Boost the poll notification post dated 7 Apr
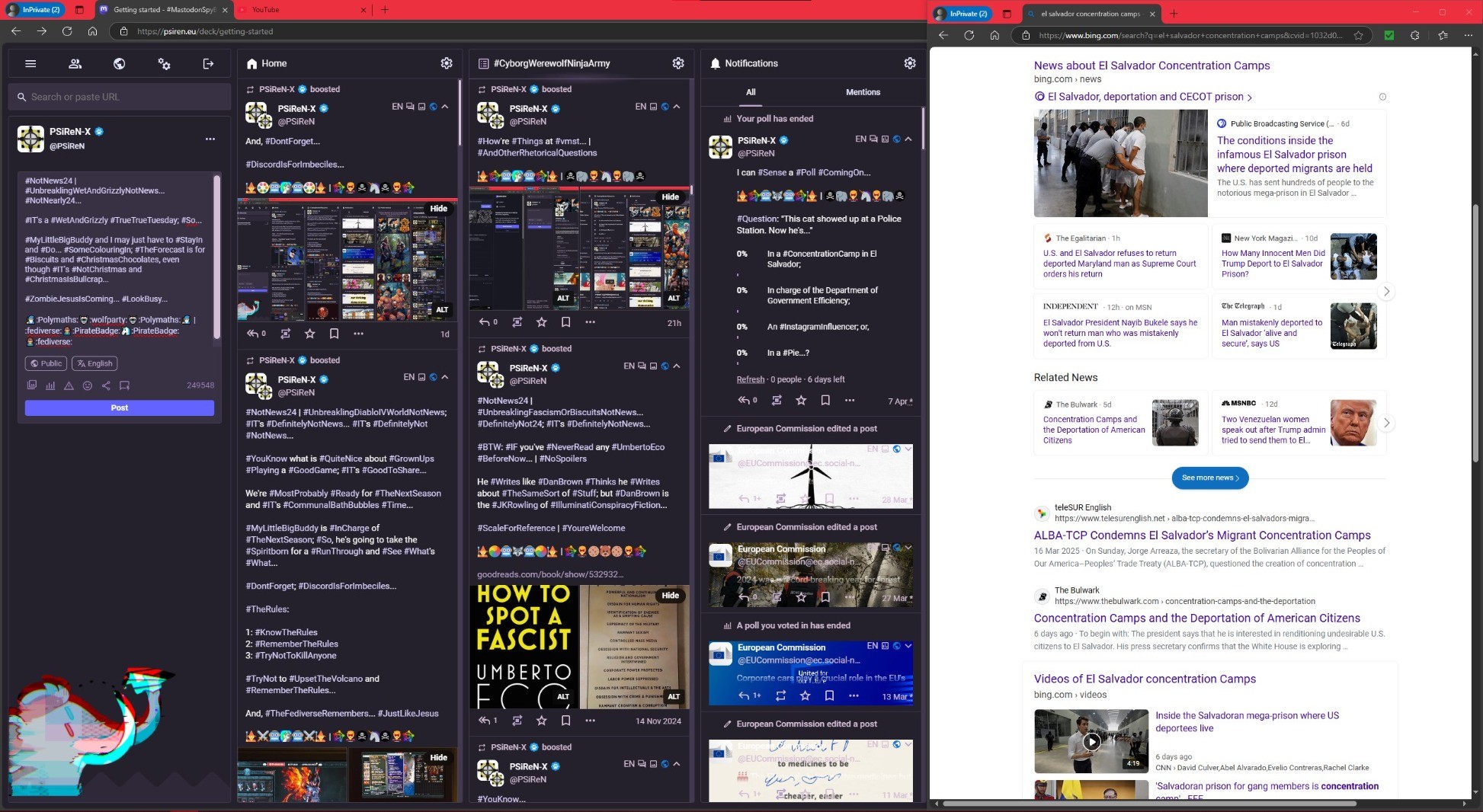 tap(777, 400)
